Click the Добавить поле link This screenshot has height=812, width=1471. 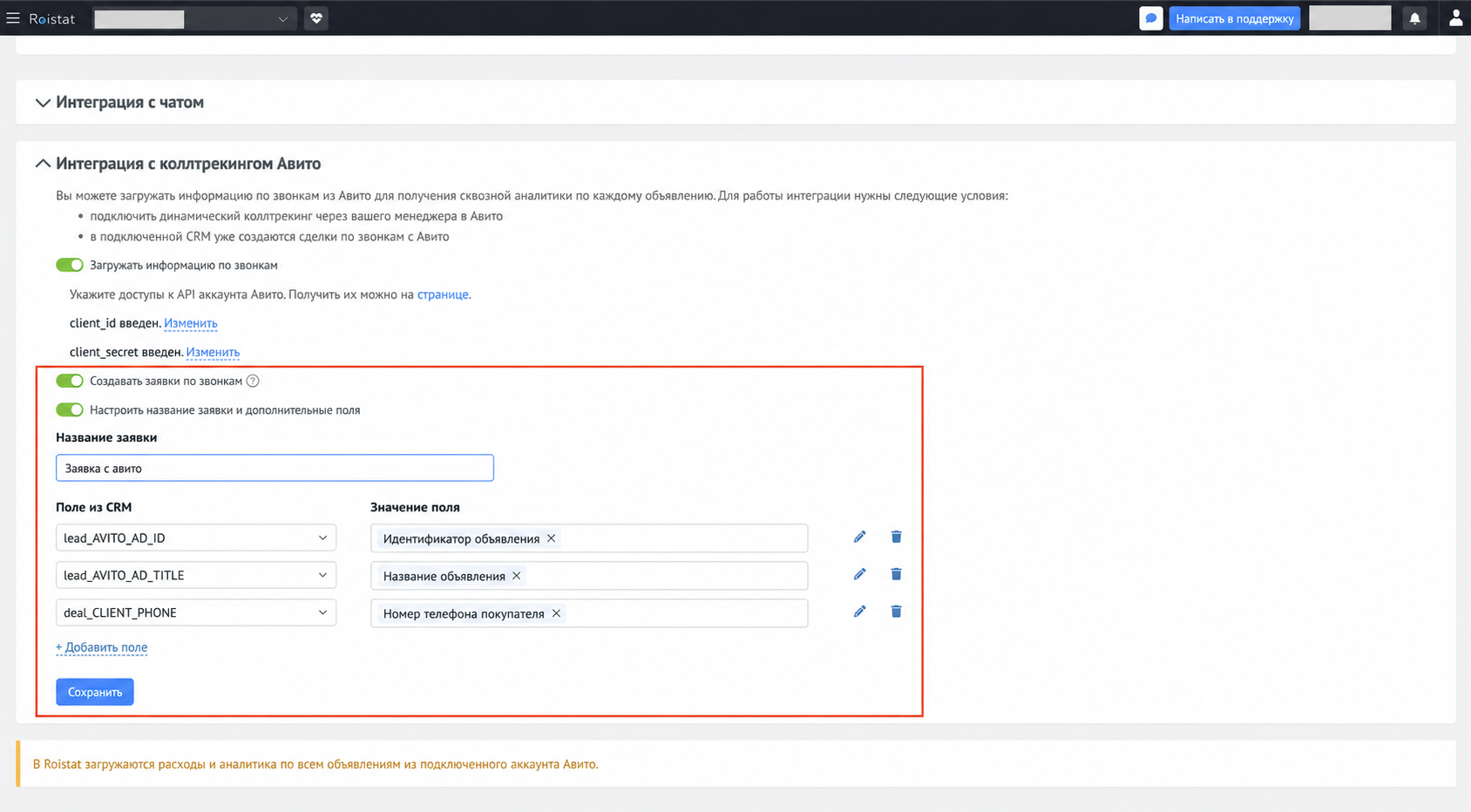tap(101, 647)
